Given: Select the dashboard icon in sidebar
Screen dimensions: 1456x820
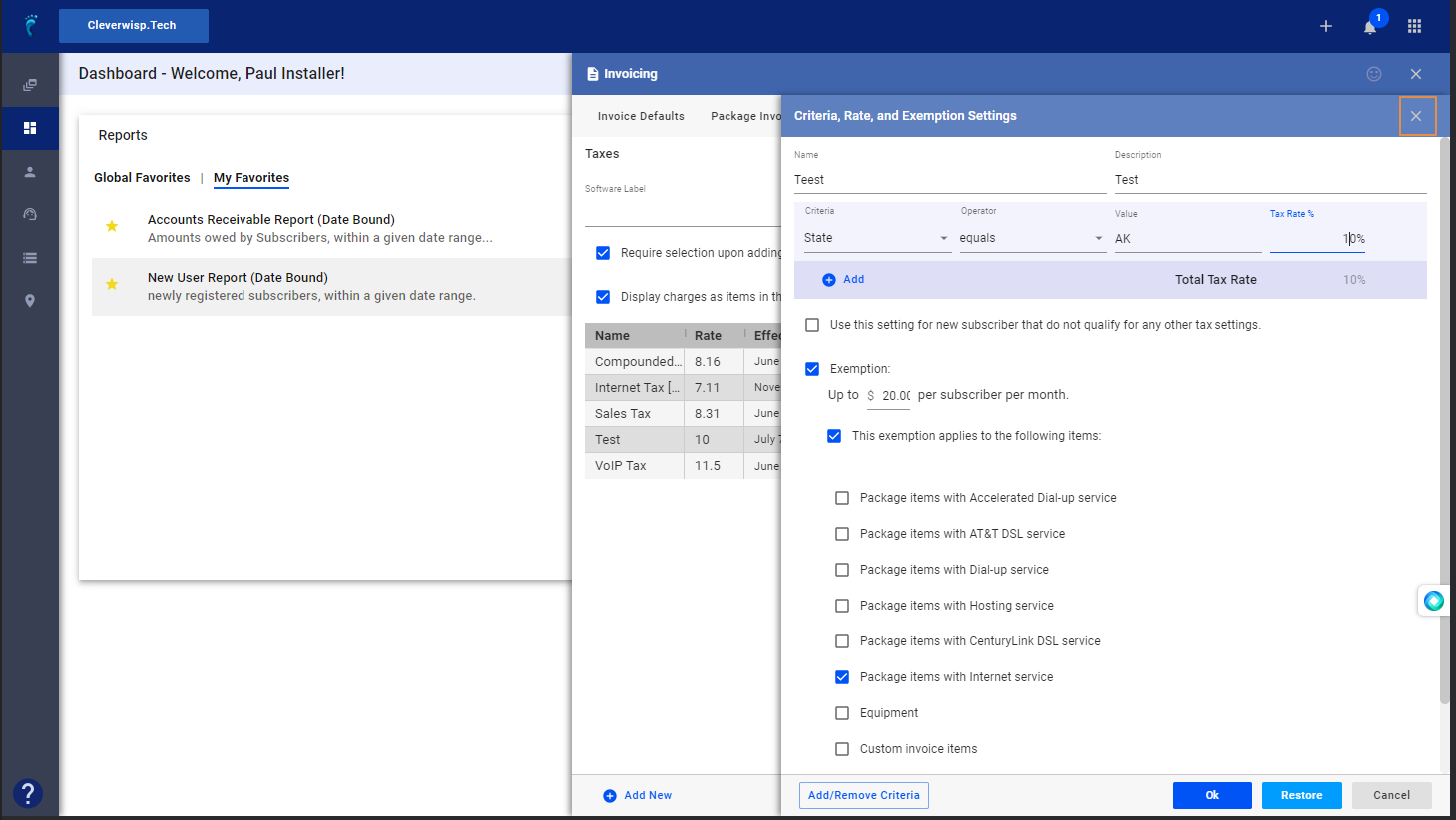Looking at the screenshot, I should pos(30,128).
